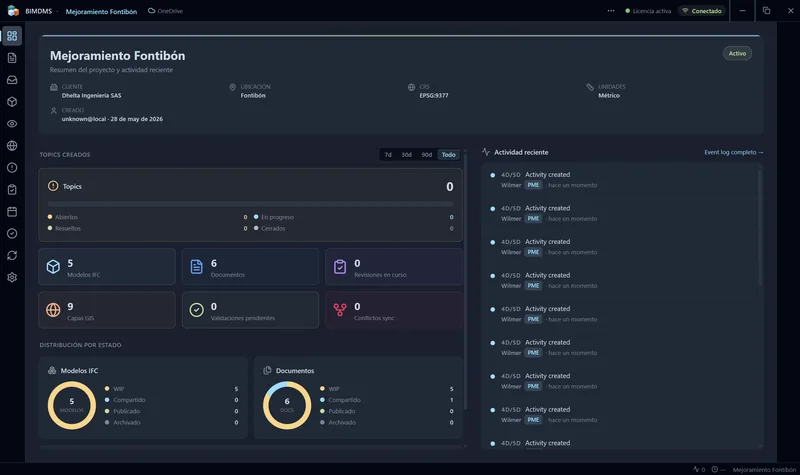Click the Resueltos topics legend row

click(x=147, y=229)
